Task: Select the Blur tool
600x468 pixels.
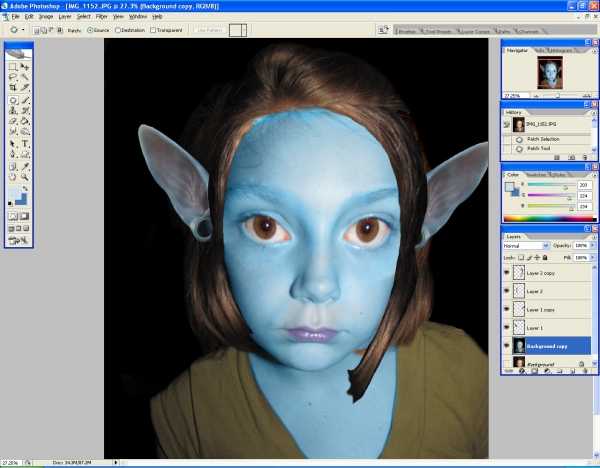Action: [13, 131]
